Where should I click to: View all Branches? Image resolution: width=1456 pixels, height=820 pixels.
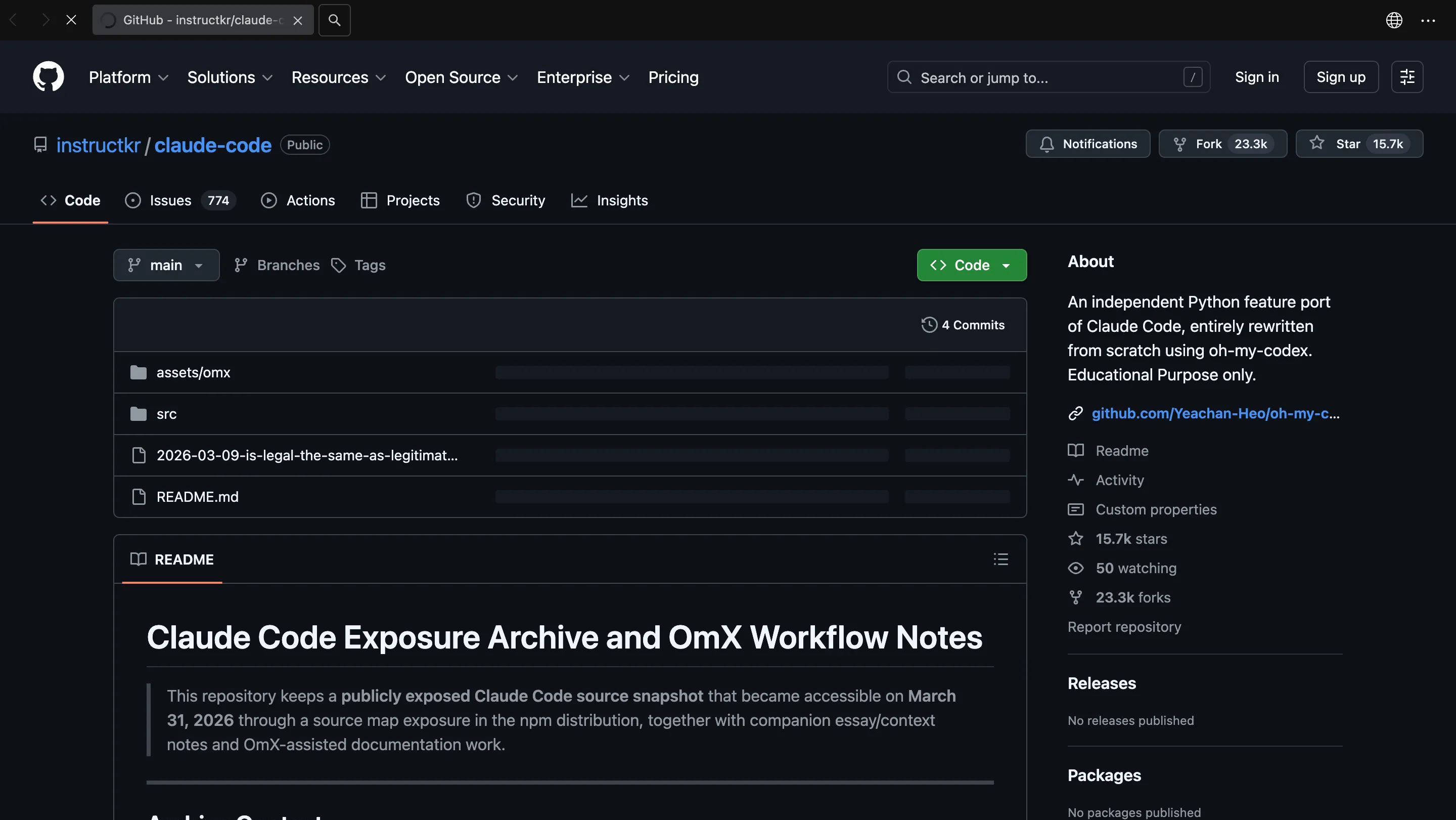click(x=277, y=265)
